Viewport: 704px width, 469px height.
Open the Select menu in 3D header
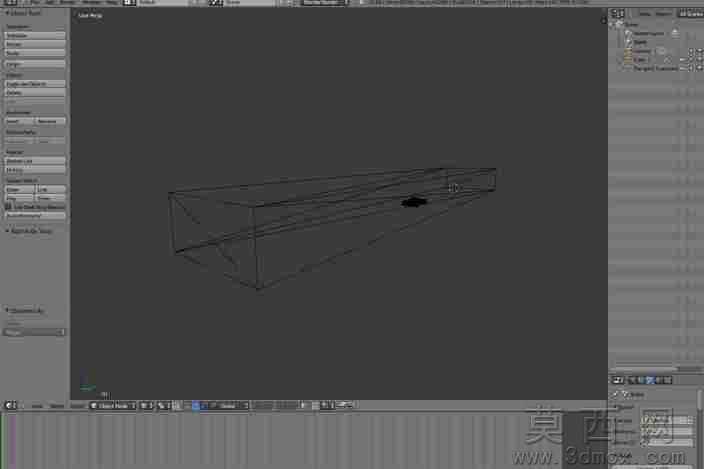click(57, 406)
